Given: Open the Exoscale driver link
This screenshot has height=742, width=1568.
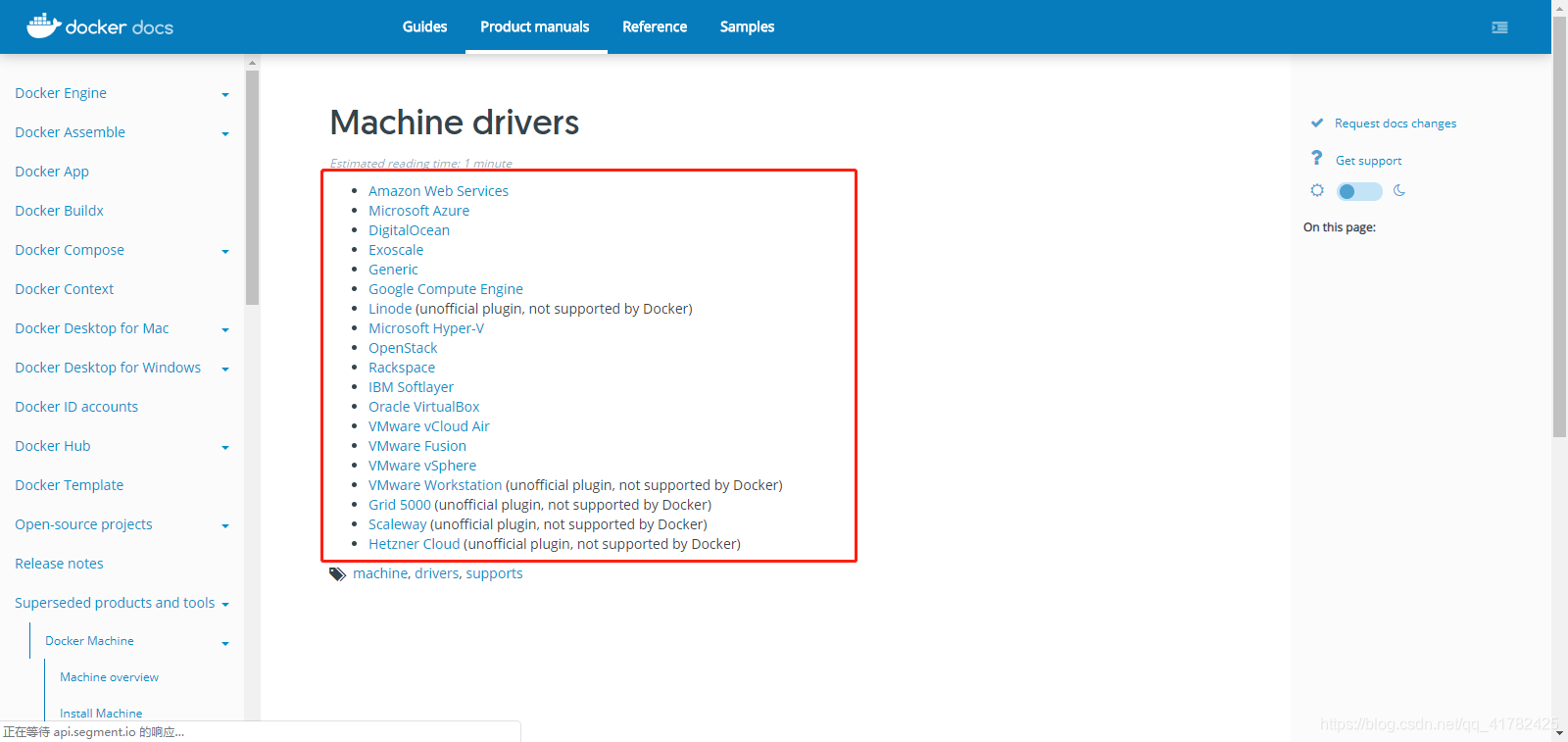Looking at the screenshot, I should point(396,250).
